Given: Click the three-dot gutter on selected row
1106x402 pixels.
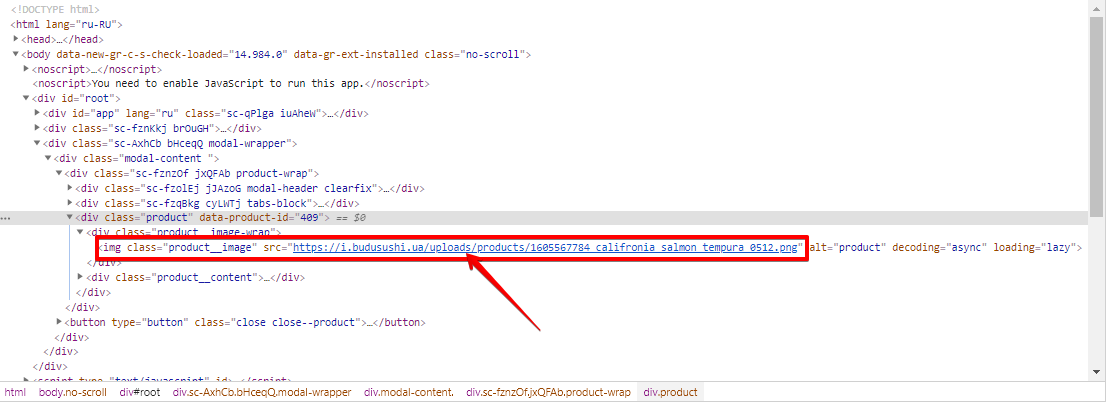Looking at the screenshot, I should point(6,218).
